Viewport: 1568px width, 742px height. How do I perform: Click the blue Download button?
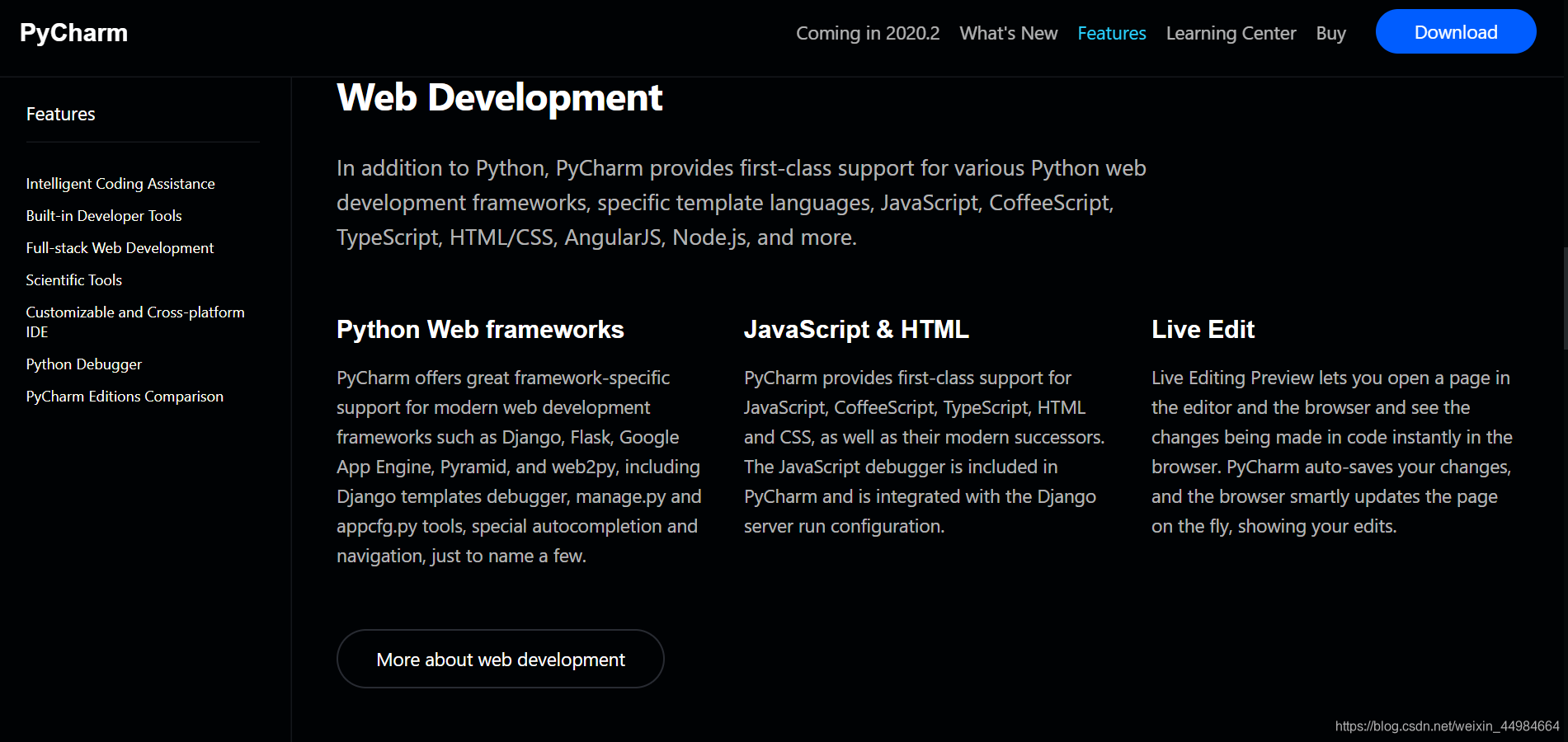tap(1456, 32)
